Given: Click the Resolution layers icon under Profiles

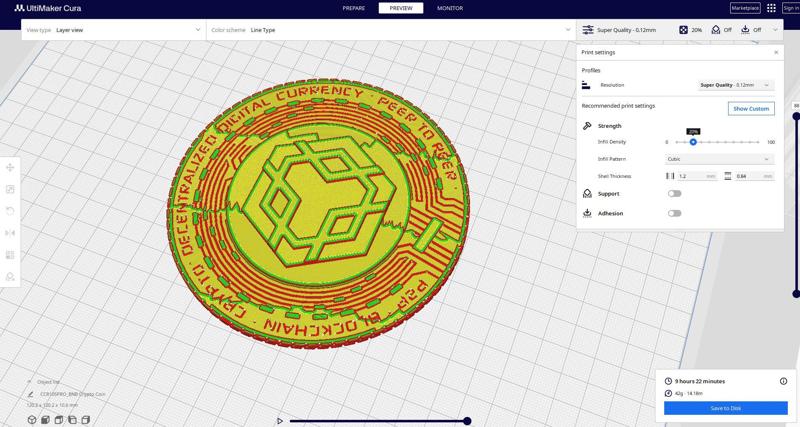Looking at the screenshot, I should coord(586,85).
